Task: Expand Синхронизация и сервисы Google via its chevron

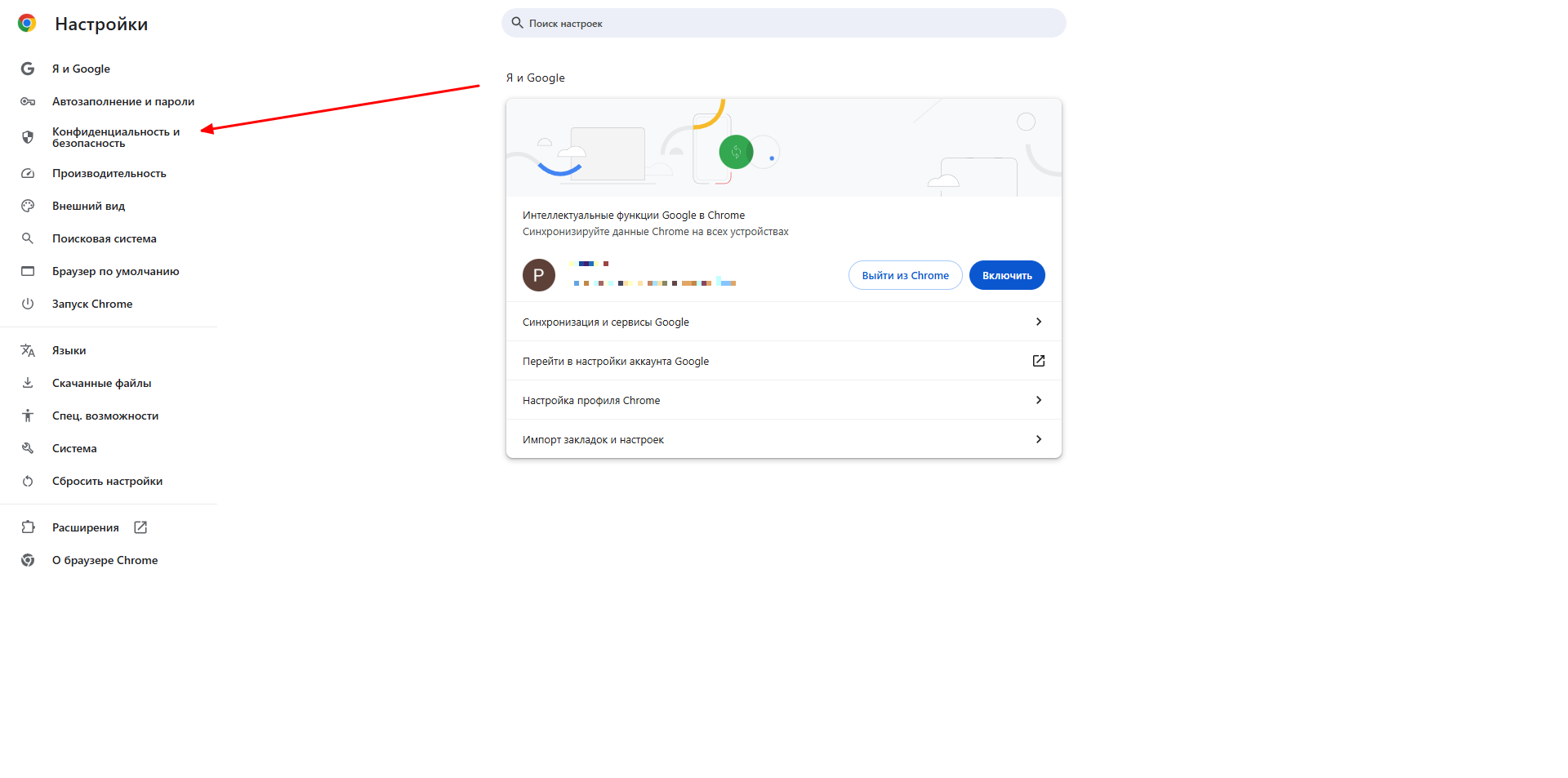Action: pyautogui.click(x=1039, y=322)
